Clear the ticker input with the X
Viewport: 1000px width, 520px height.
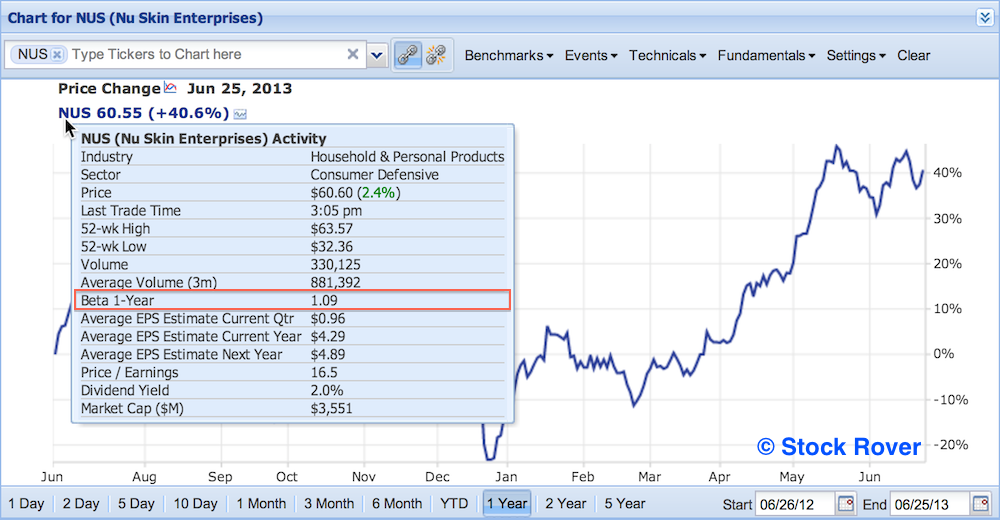point(353,54)
